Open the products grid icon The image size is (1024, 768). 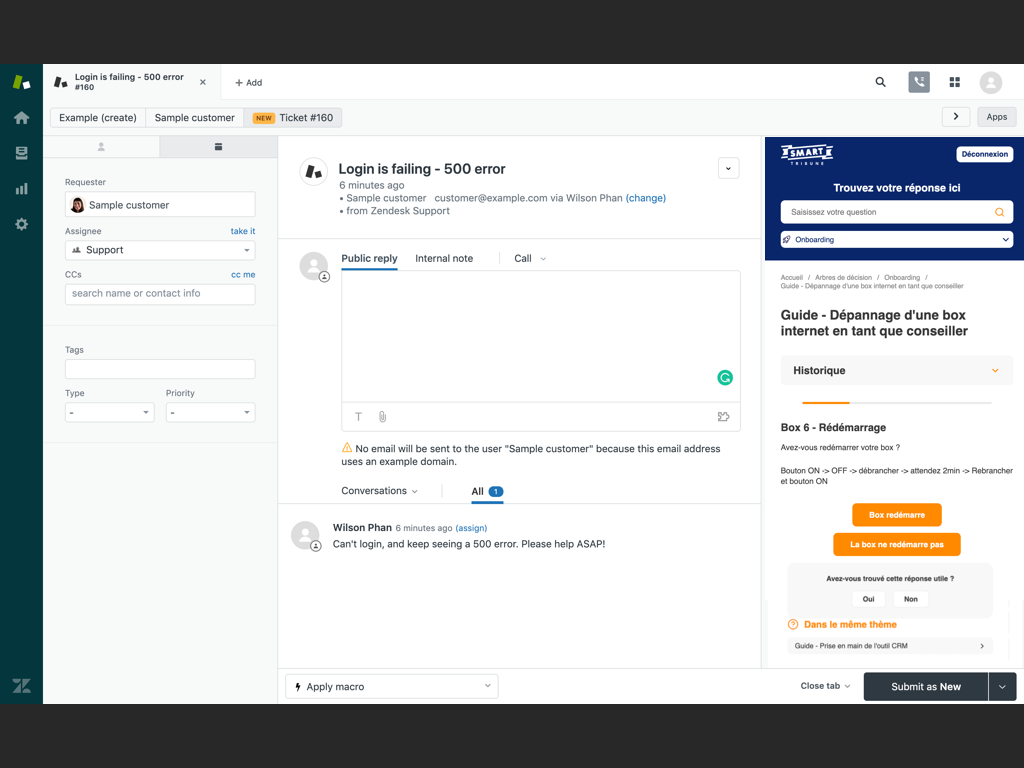(954, 82)
